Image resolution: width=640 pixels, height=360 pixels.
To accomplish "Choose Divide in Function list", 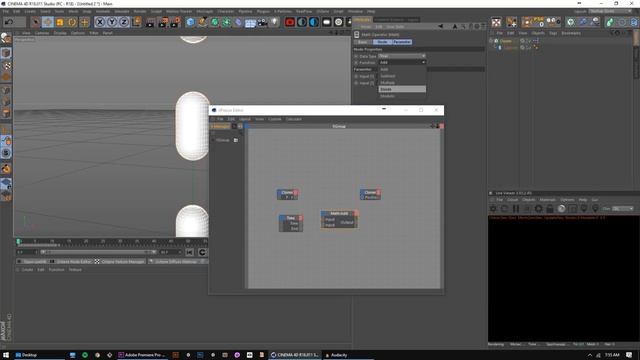I will pos(402,89).
